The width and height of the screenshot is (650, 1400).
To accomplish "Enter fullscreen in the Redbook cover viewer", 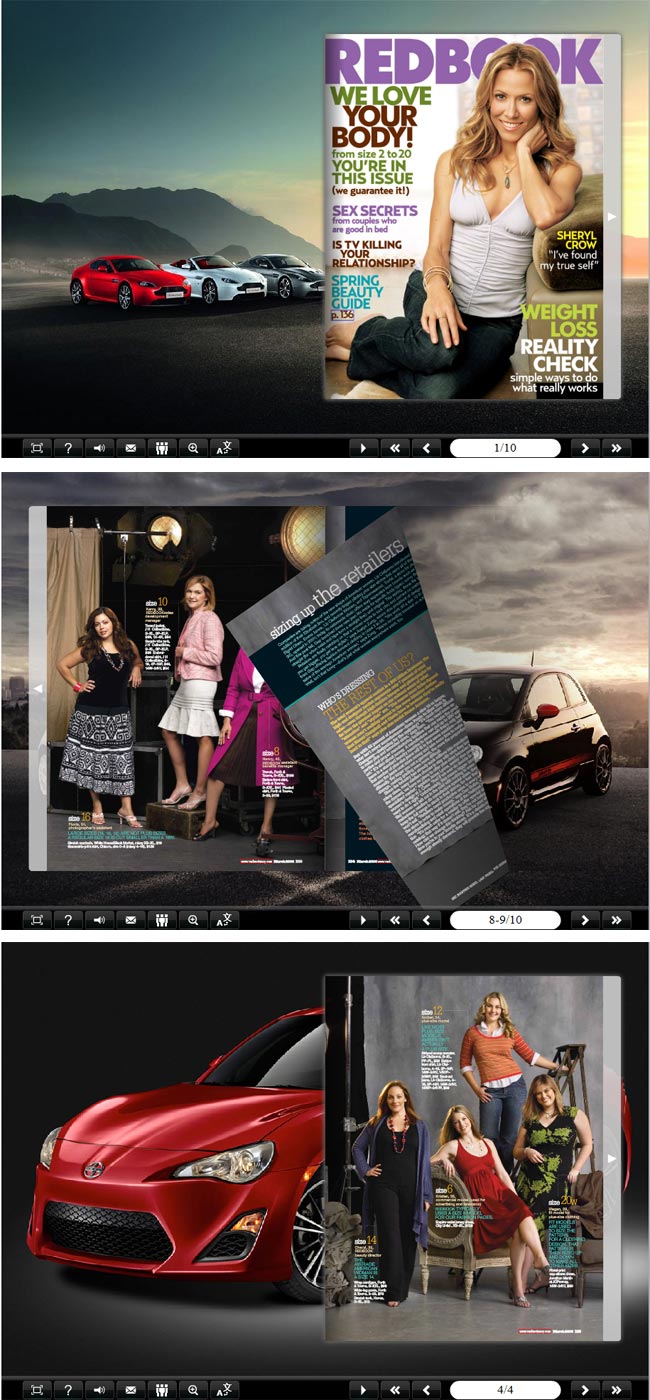I will click(37, 448).
